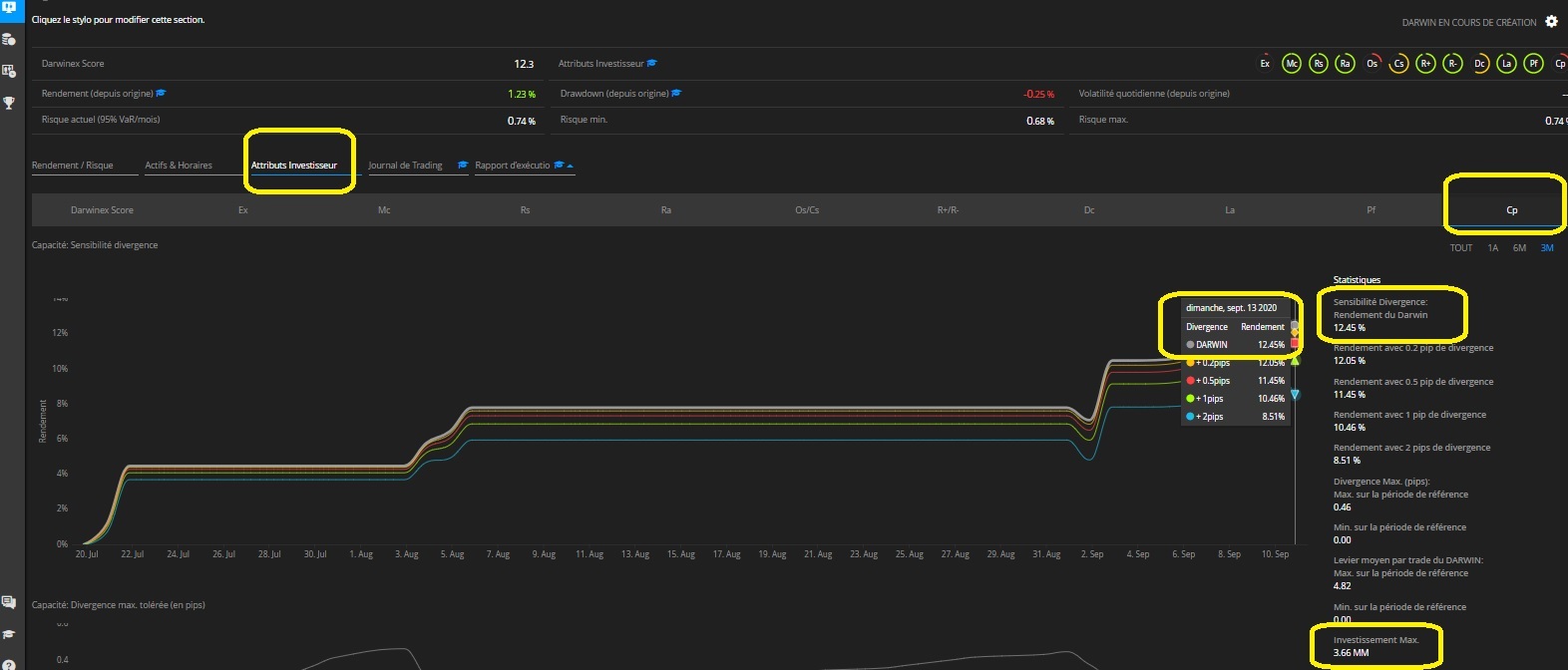Click the +2pips blue legend dot
Viewport: 1568px width, 670px height.
click(x=1190, y=417)
